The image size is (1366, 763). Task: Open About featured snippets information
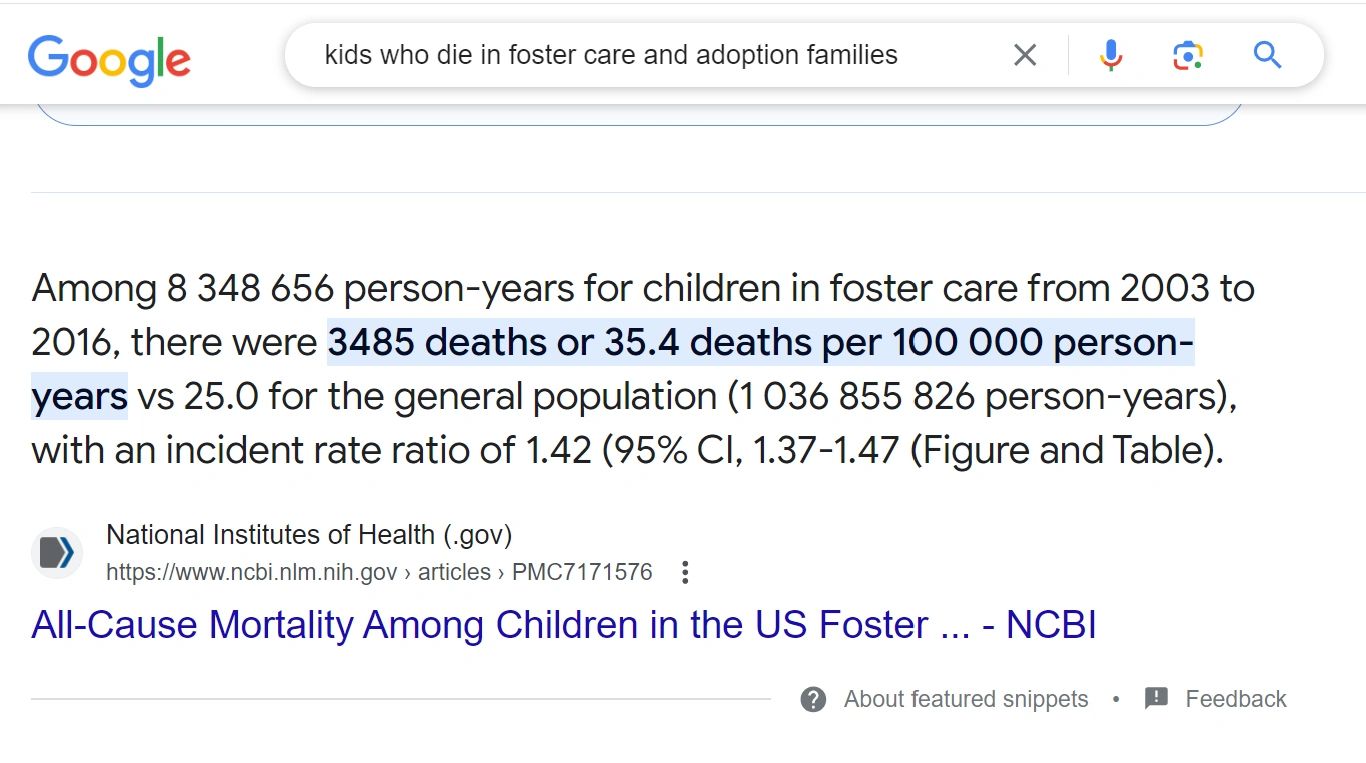tap(965, 699)
